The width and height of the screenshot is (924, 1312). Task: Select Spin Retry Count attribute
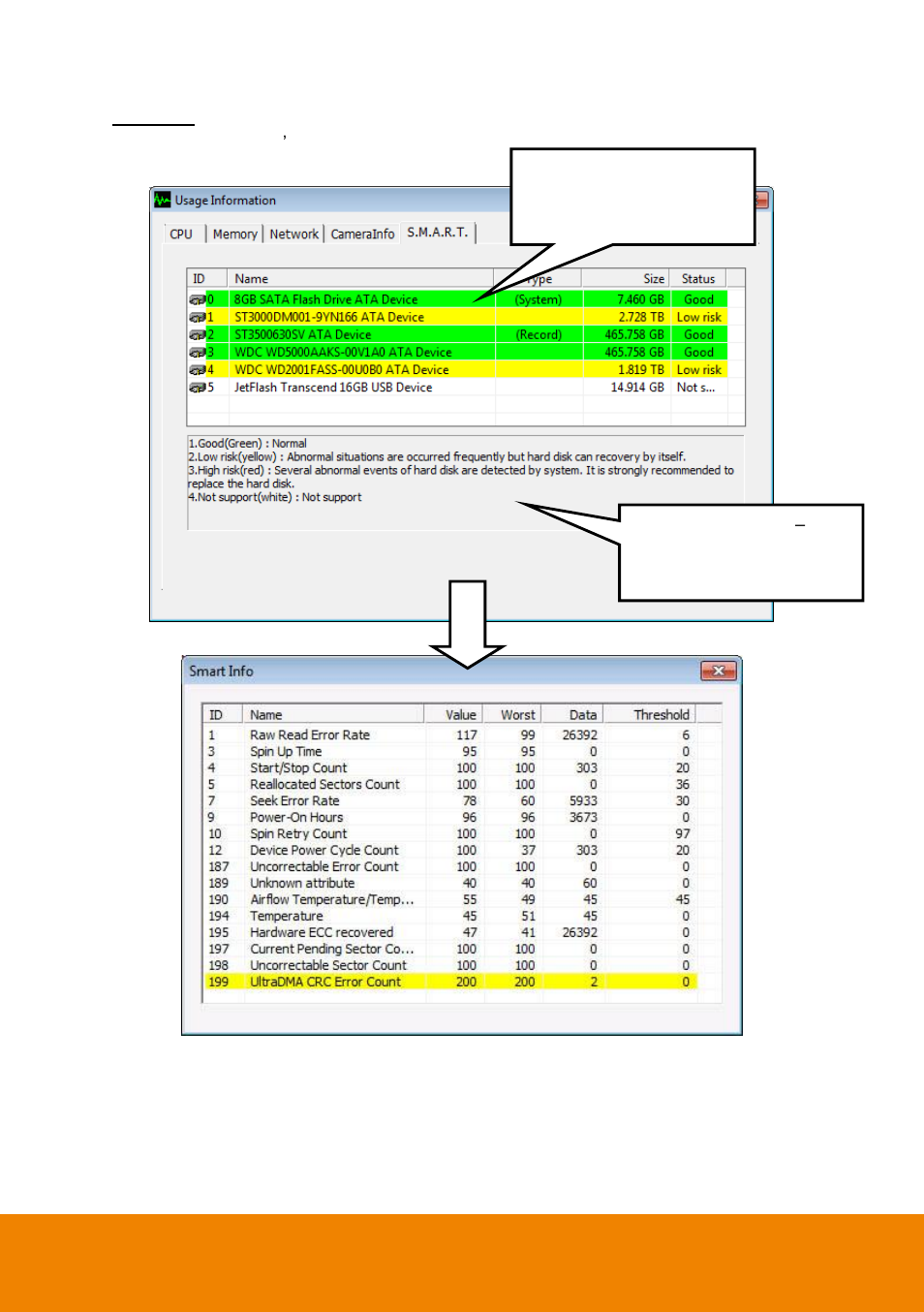point(449,833)
